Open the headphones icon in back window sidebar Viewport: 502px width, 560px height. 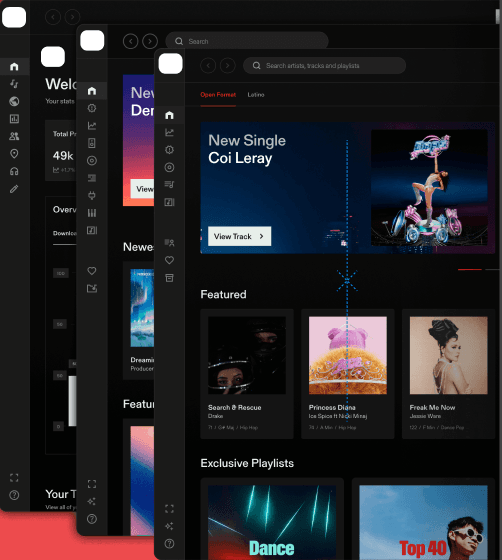pos(14,171)
